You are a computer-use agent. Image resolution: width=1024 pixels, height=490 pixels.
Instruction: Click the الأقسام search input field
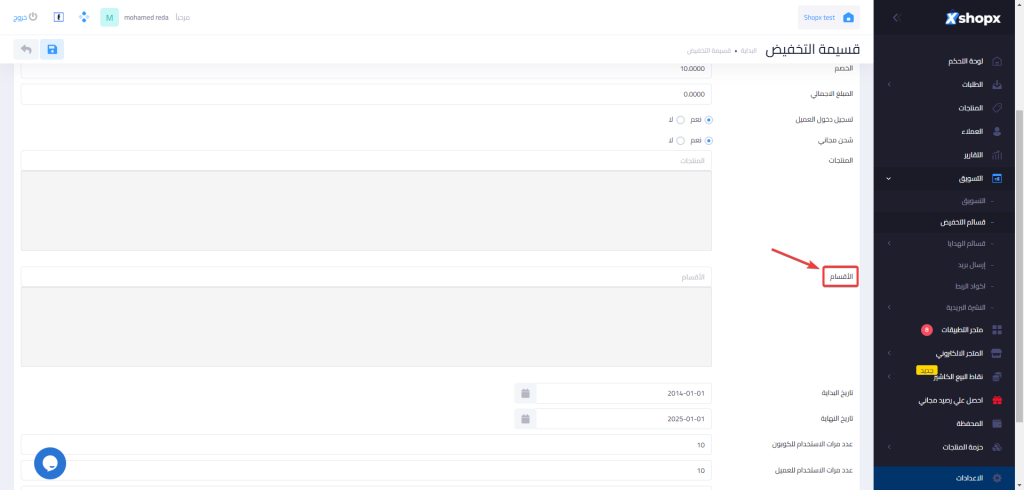point(366,276)
